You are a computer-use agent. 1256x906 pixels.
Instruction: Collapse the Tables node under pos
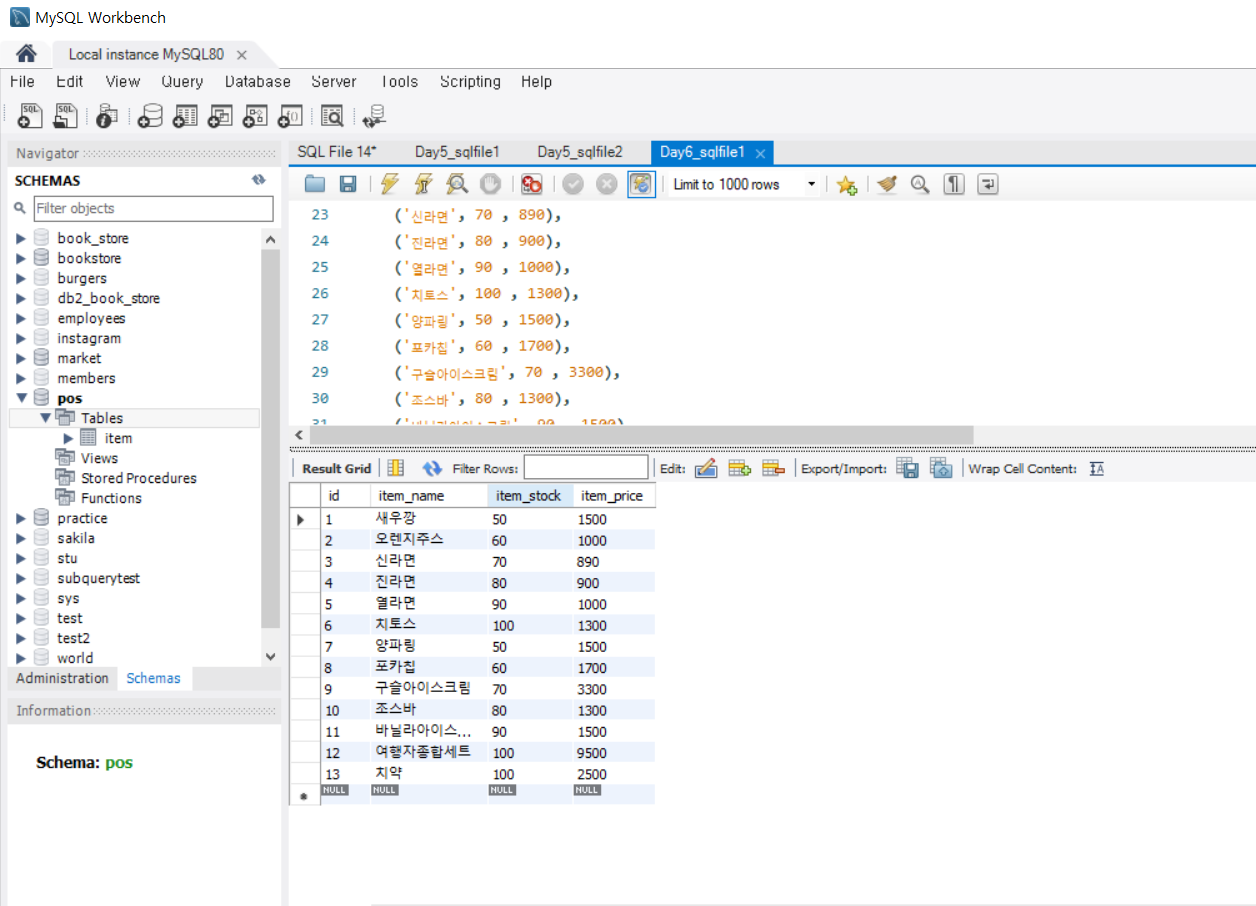[45, 418]
